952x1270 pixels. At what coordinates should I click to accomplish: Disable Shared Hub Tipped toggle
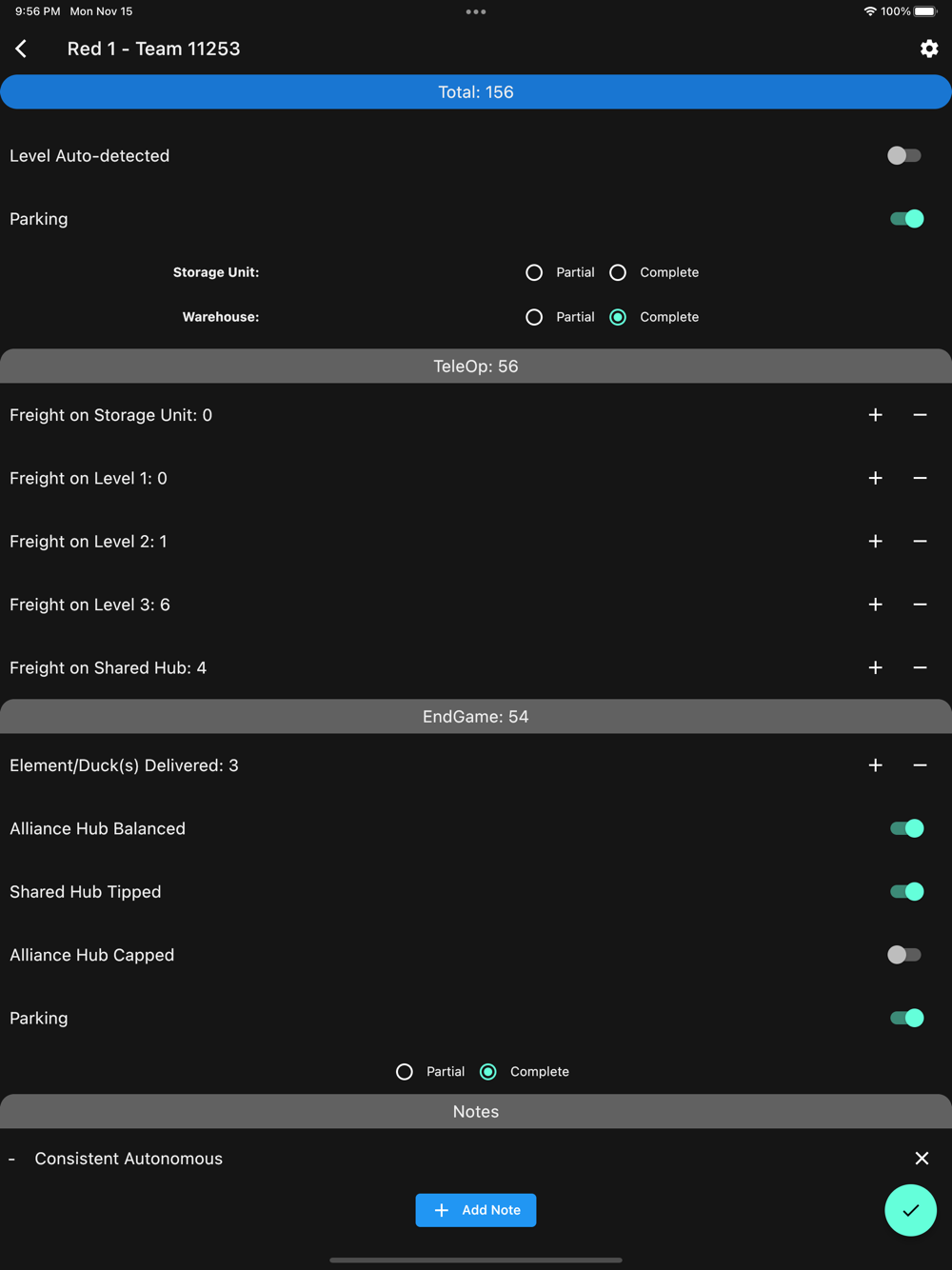pyautogui.click(x=906, y=892)
